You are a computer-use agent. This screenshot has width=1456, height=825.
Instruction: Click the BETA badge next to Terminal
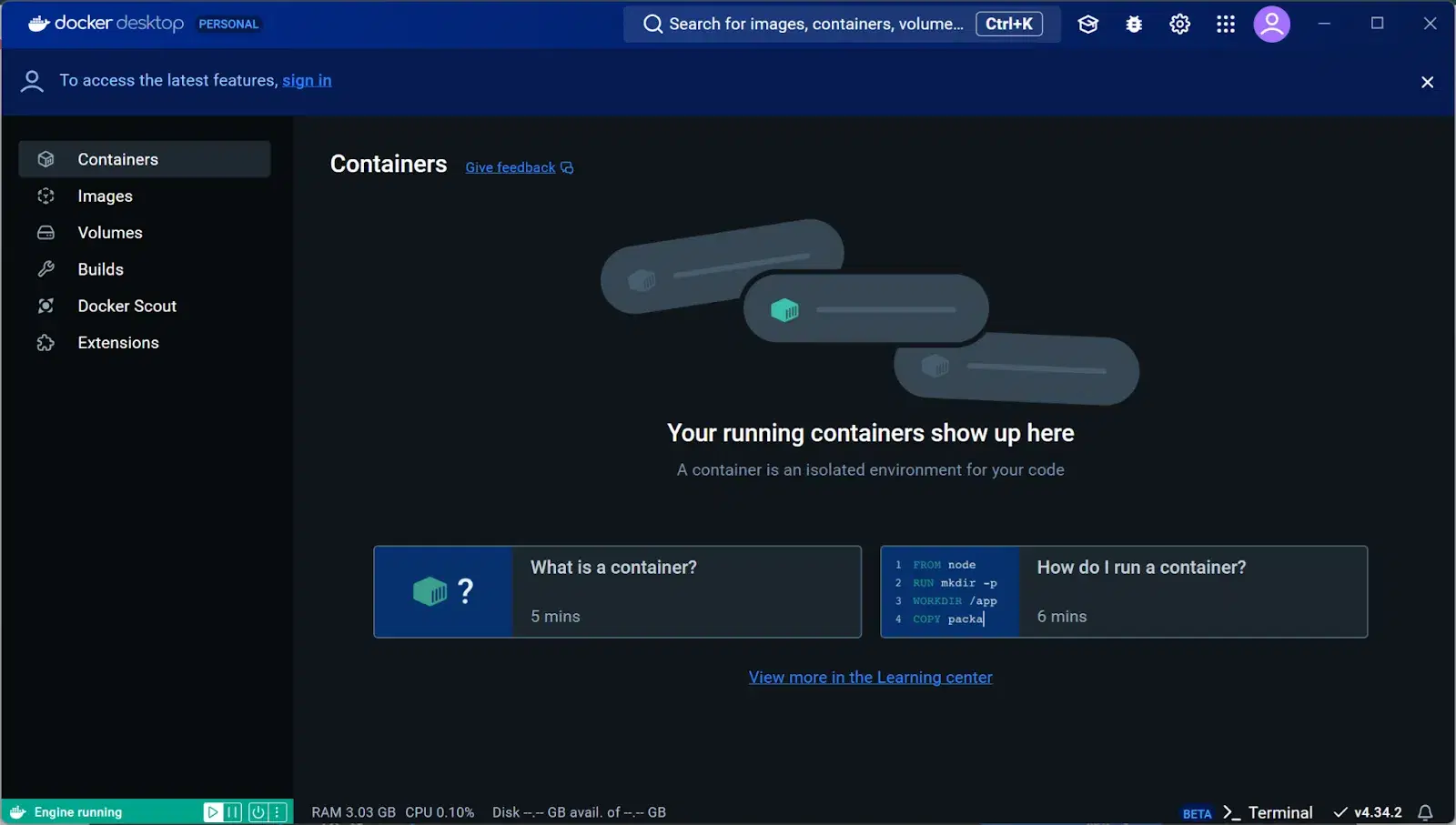[1197, 813]
